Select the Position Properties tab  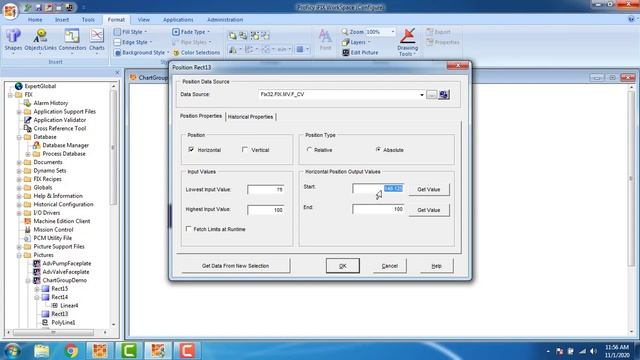click(x=201, y=116)
